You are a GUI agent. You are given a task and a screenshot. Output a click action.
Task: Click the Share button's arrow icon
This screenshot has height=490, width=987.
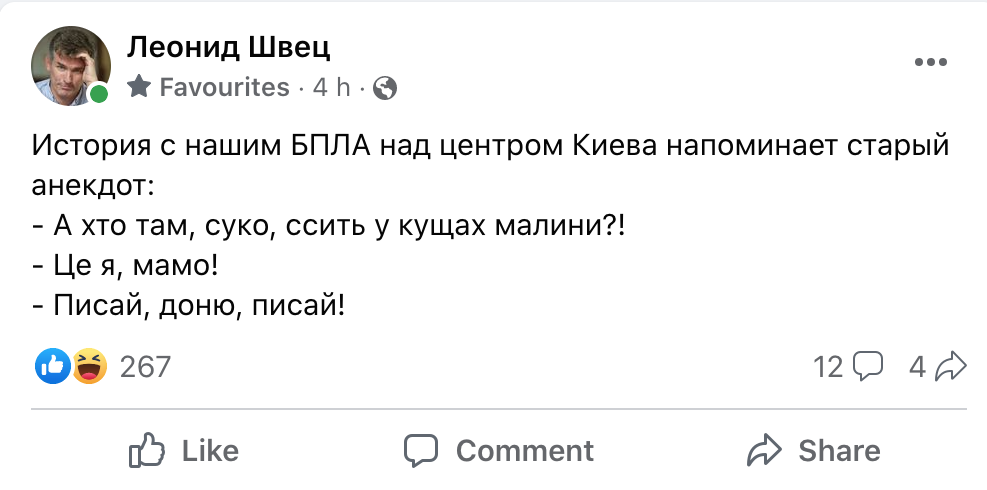765,451
